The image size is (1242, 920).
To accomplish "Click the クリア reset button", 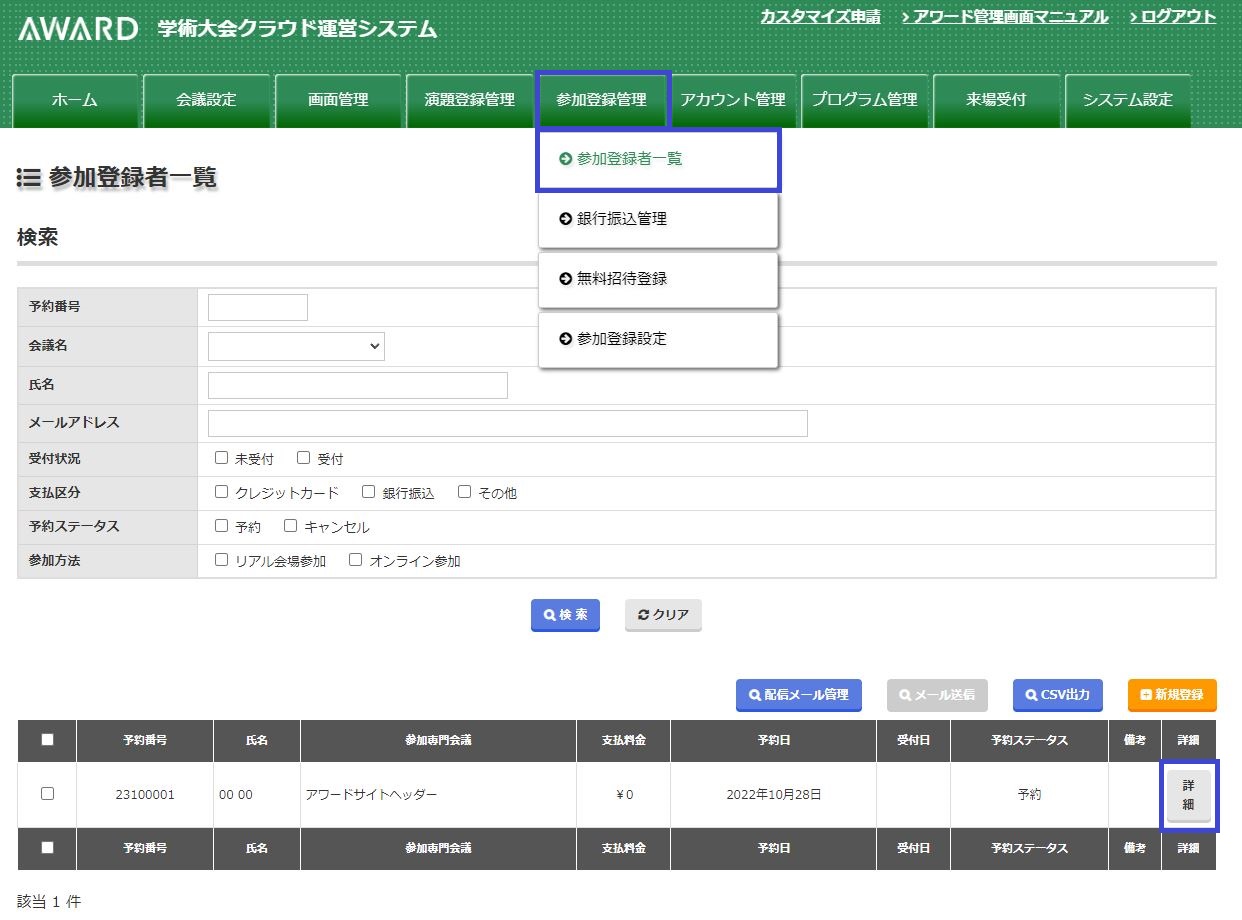I will click(x=663, y=615).
